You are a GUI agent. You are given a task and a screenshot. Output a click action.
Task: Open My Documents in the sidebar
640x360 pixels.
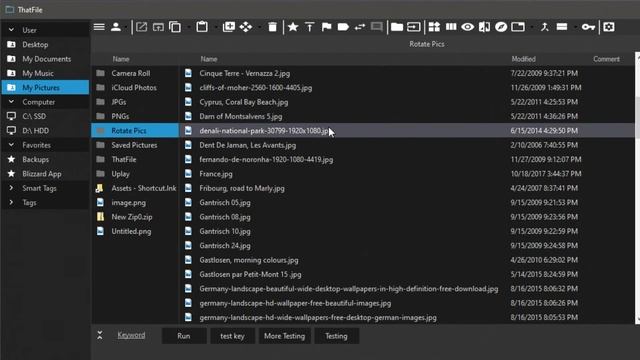click(x=45, y=59)
